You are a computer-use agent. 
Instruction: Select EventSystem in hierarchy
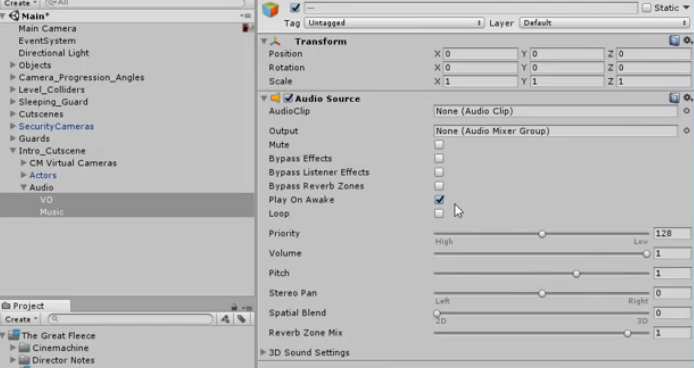(47, 41)
